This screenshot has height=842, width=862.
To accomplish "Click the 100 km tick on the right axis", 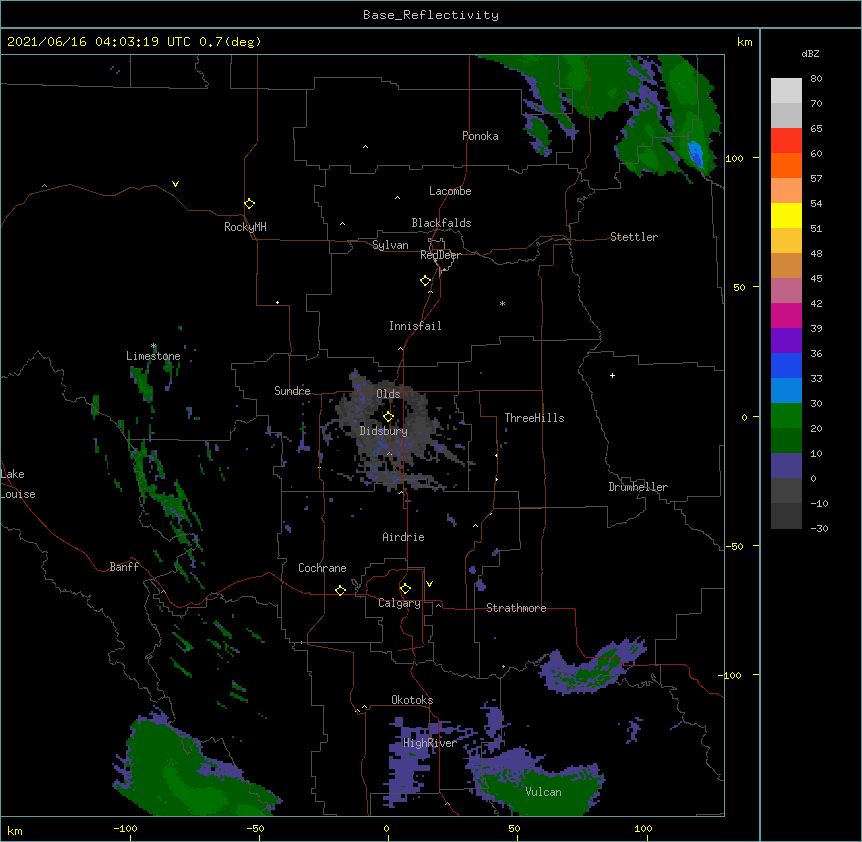I will tap(734, 158).
